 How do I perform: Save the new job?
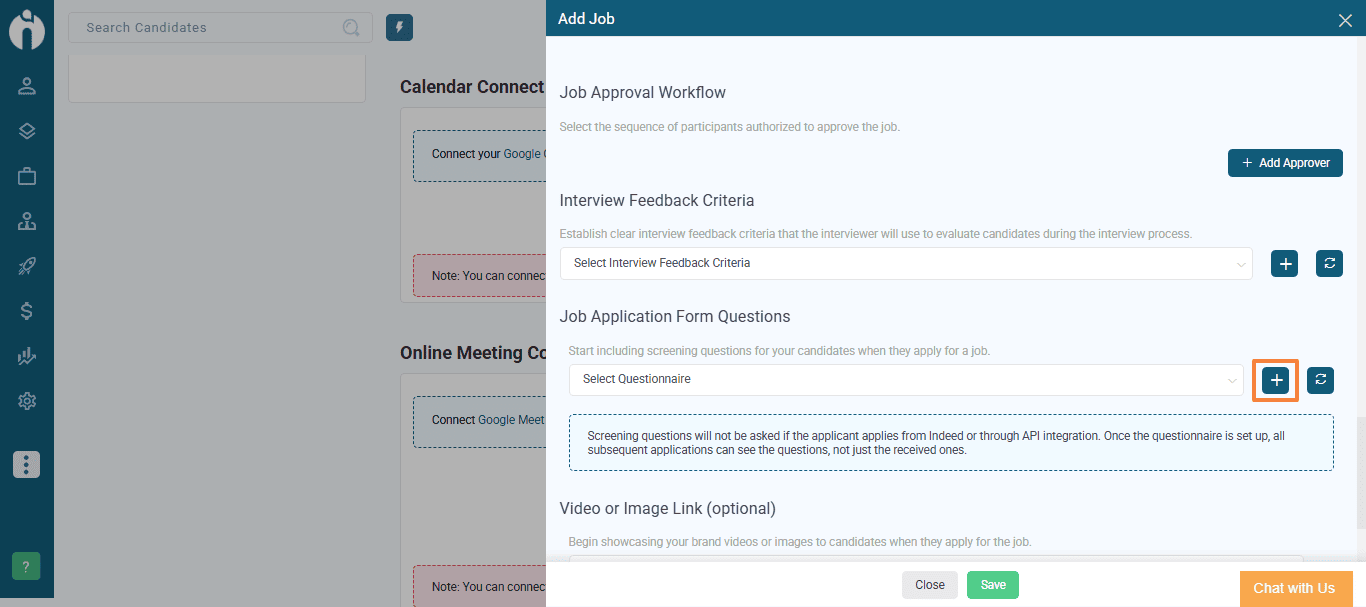pyautogui.click(x=993, y=585)
